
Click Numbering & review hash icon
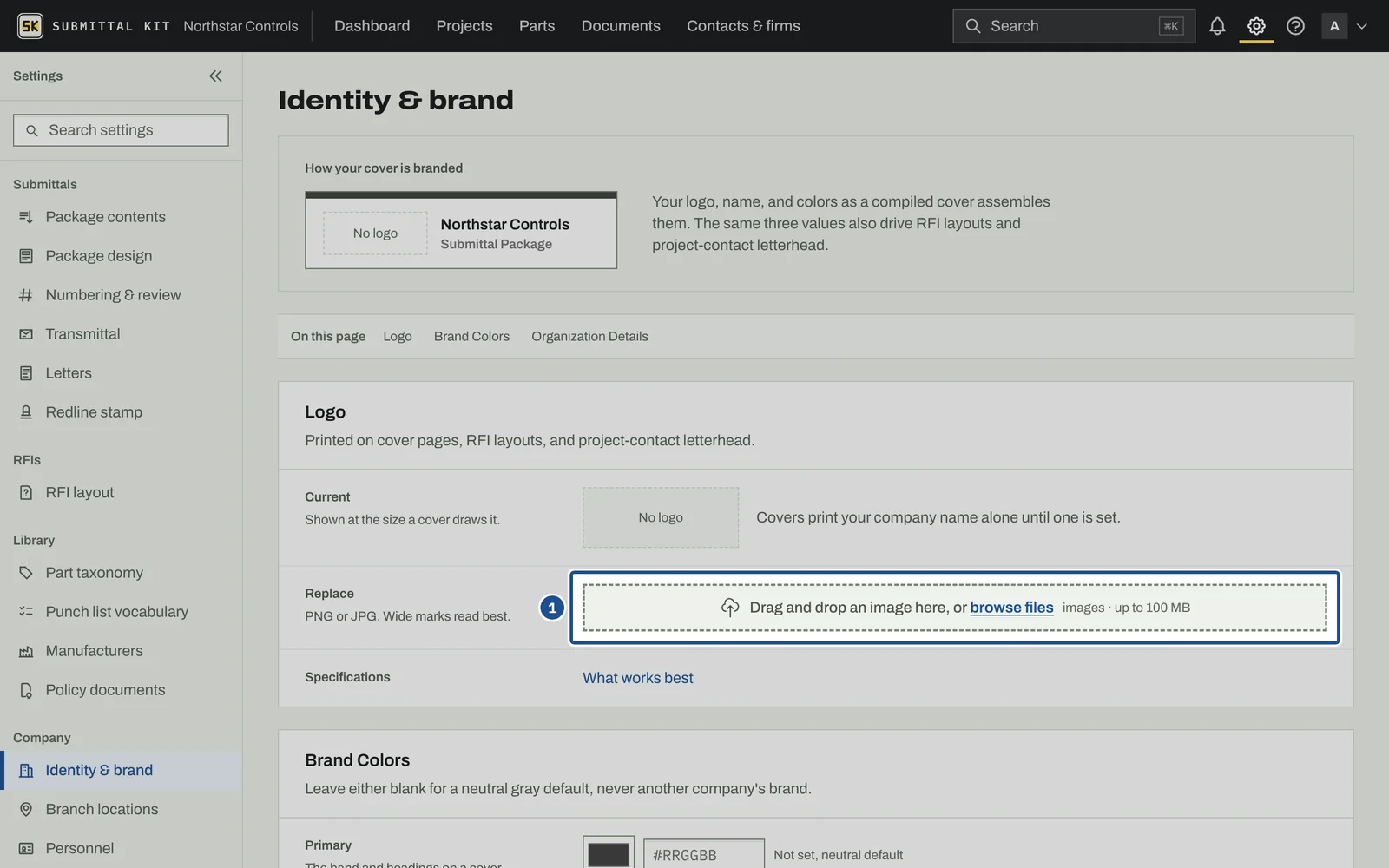[x=26, y=295]
